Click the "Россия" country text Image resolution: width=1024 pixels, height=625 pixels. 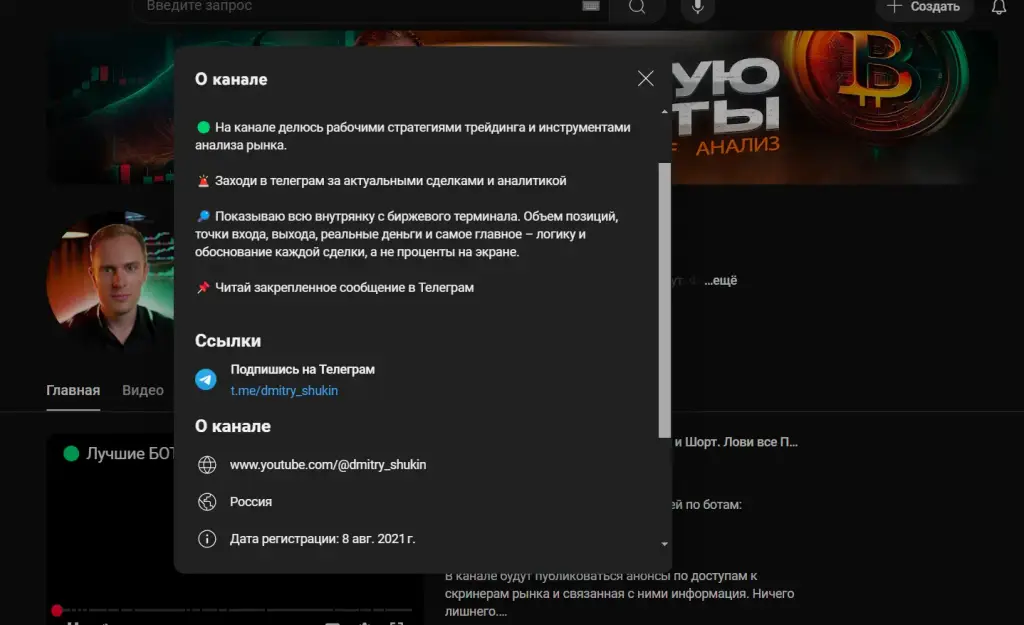251,502
